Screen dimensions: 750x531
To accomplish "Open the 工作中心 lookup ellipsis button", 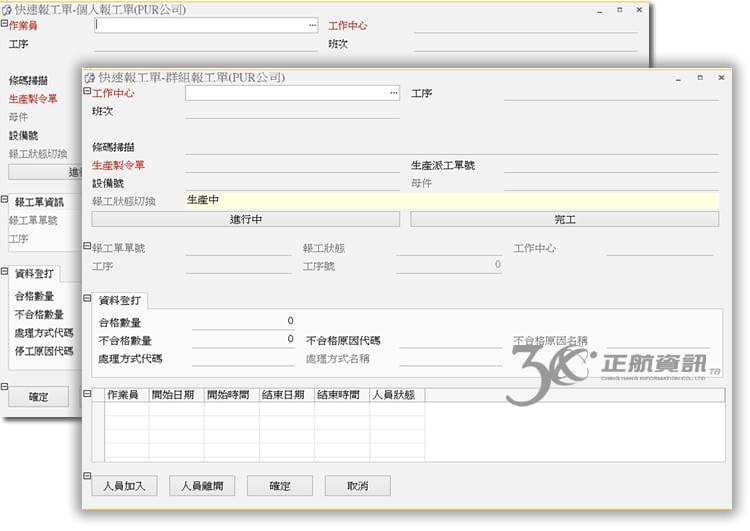I will [x=394, y=93].
